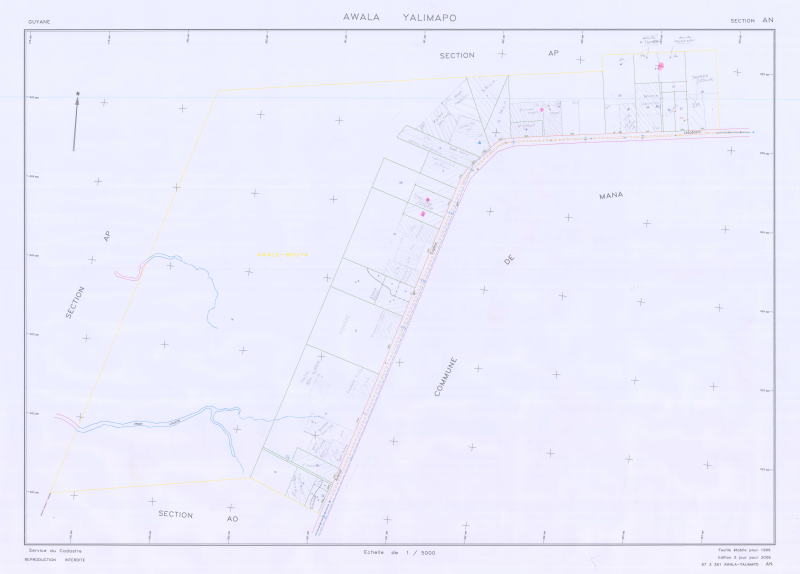The height and width of the screenshot is (574, 800).
Task: Click the 'AWALA YALIMAPO' map title
Action: click(399, 17)
